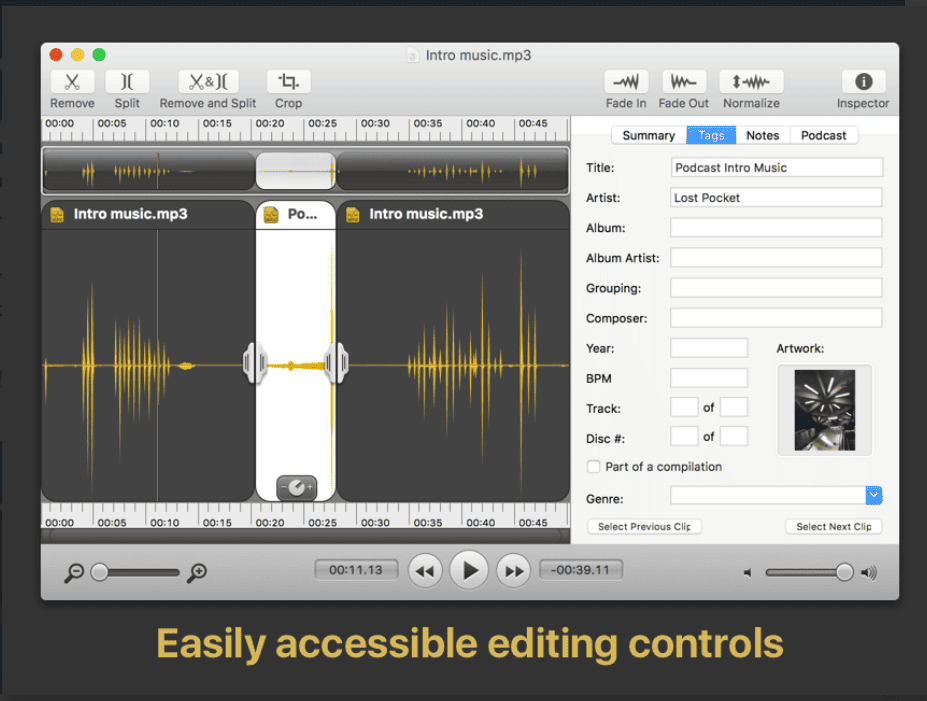Click the Artist field Lost Pocket
The image size is (927, 701).
777,197
